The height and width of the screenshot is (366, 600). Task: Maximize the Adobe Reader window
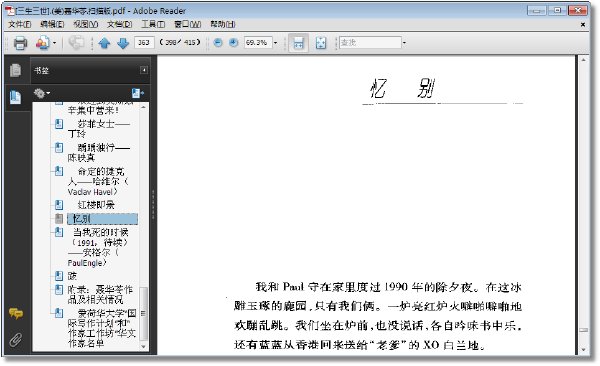(557, 10)
